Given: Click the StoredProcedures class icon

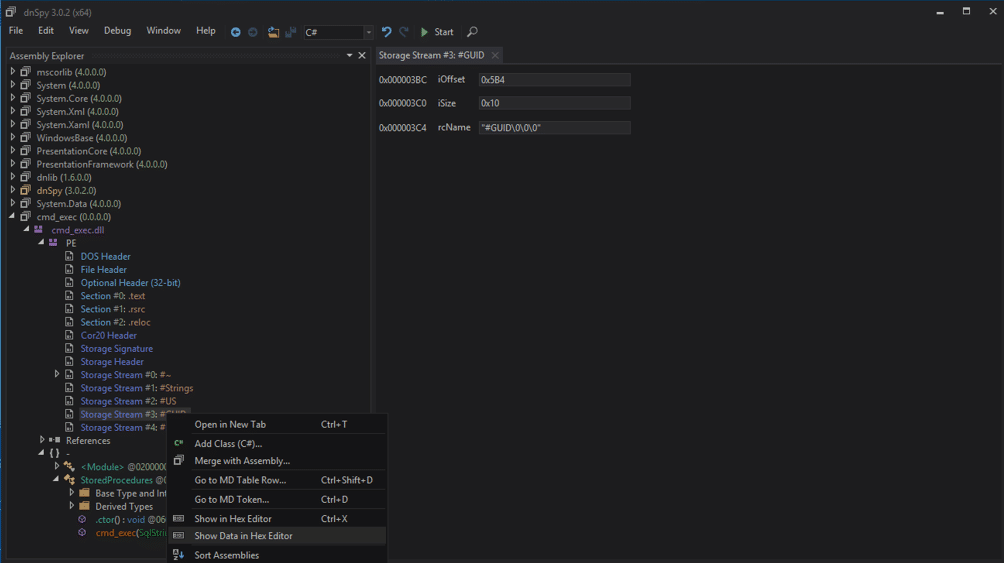Looking at the screenshot, I should click(69, 480).
